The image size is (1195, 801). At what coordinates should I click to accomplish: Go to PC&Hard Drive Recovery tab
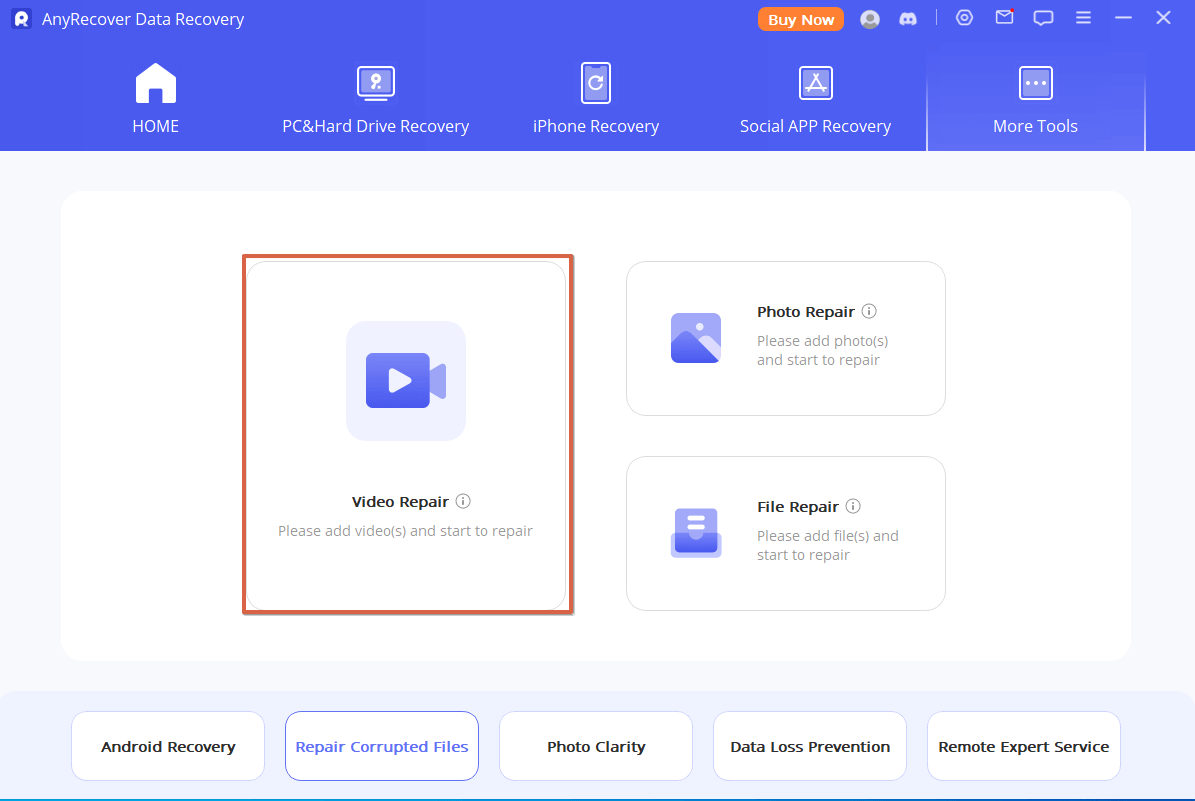coord(375,99)
